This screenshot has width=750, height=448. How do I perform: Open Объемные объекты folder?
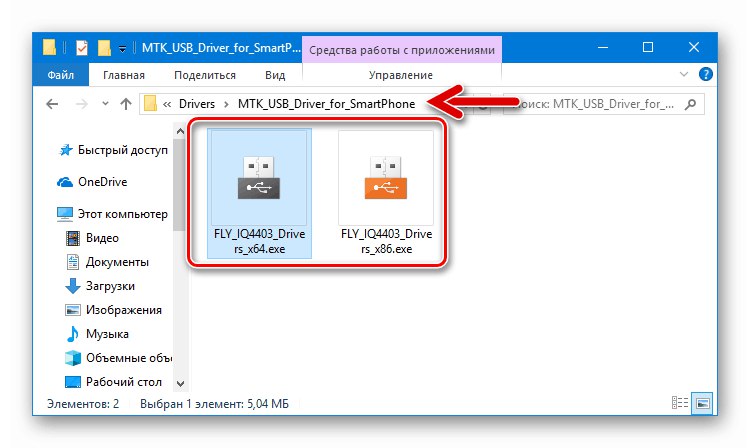tap(118, 358)
